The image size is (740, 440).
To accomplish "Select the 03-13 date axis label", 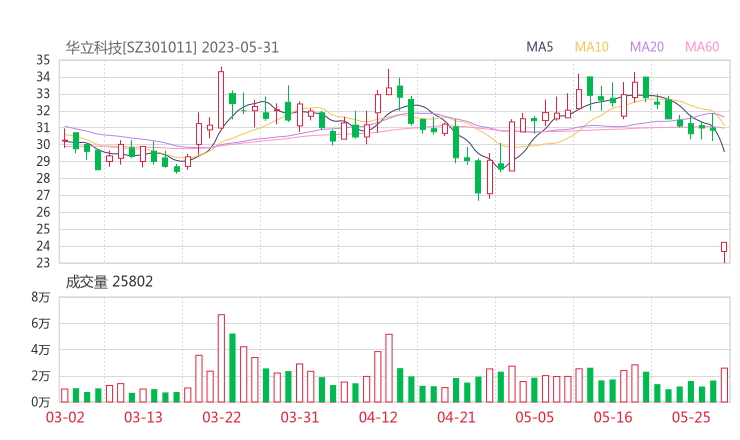I will [143, 417].
